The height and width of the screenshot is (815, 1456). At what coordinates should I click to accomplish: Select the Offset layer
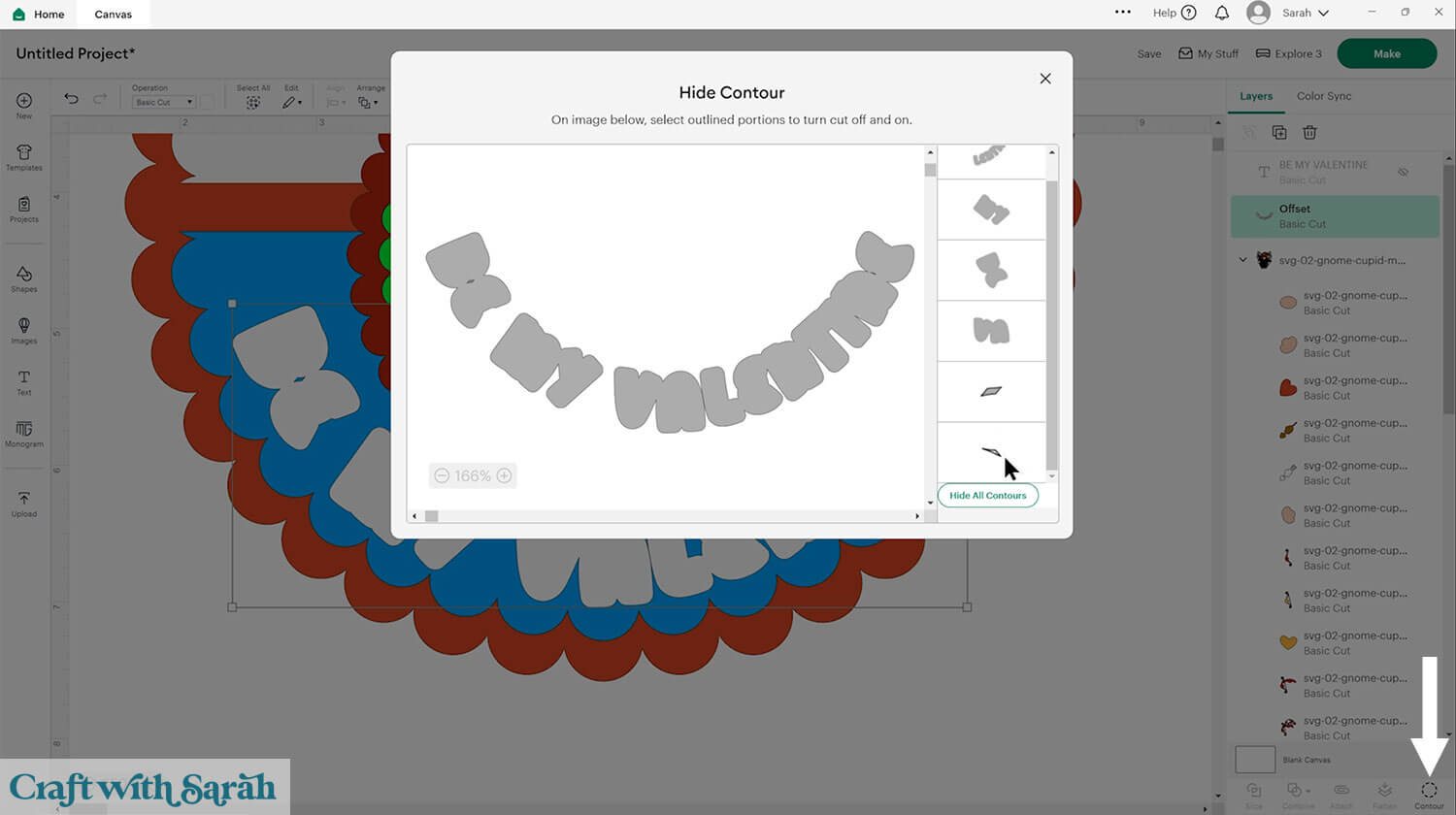1335,216
